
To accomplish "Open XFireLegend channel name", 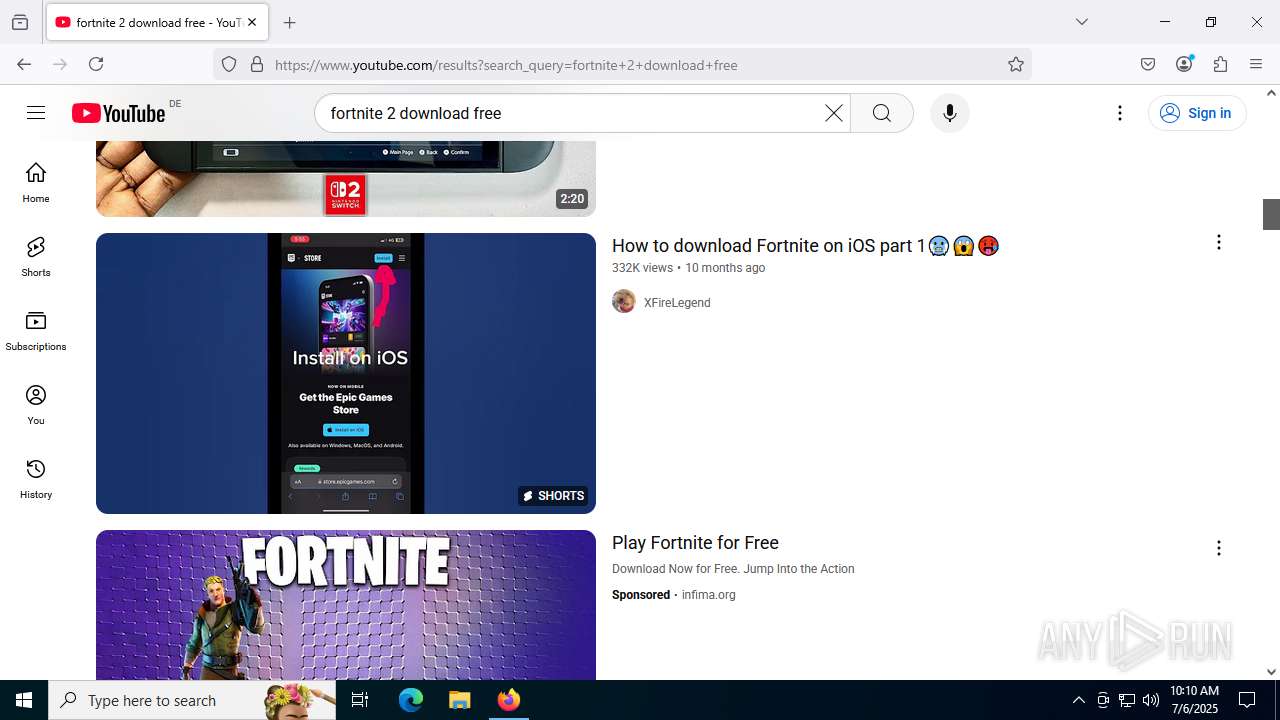I will click(677, 303).
